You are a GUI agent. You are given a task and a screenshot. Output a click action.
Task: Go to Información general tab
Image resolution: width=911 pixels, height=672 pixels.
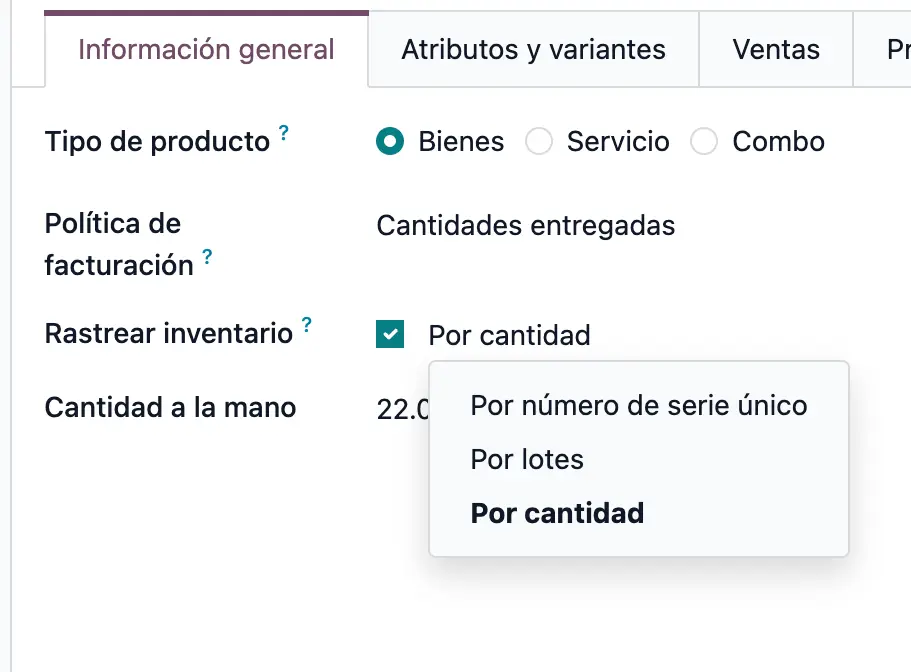(x=206, y=49)
